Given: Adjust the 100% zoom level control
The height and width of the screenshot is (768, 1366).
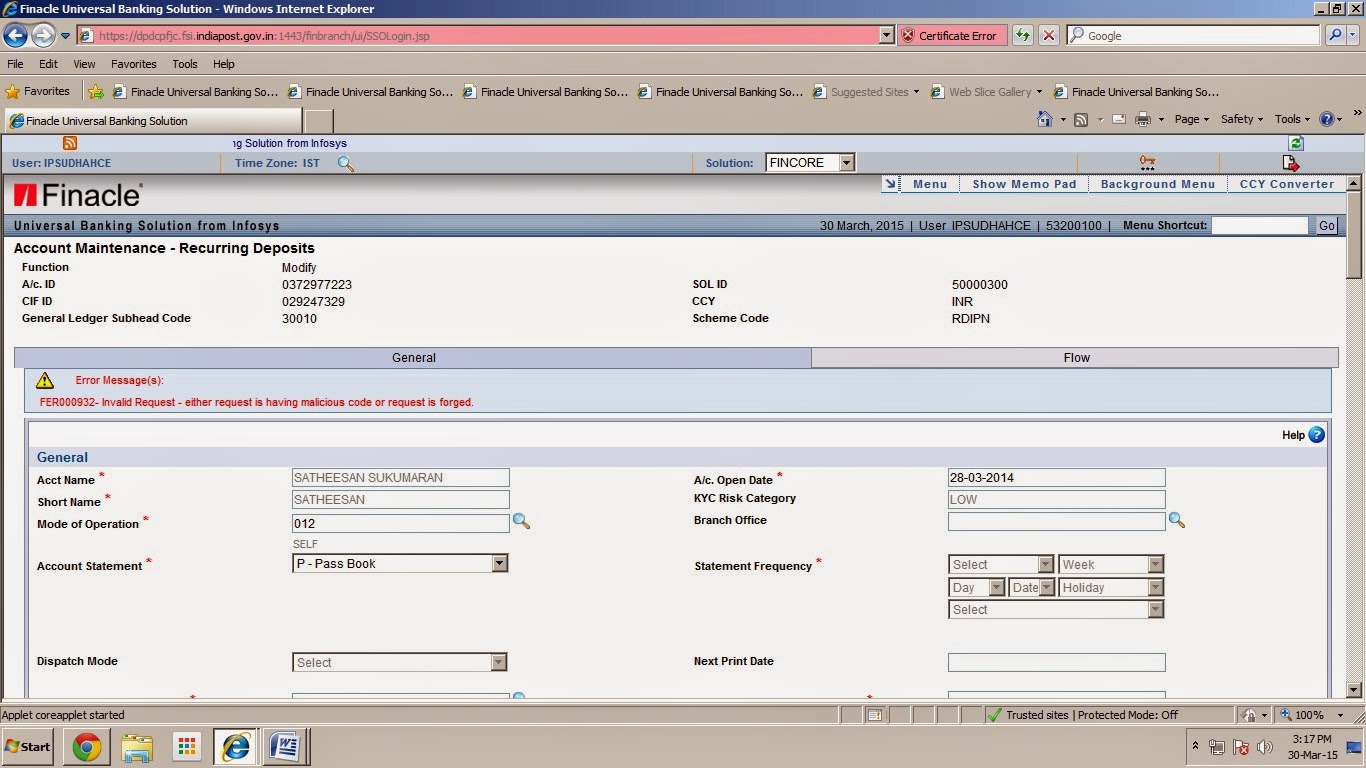Looking at the screenshot, I should pyautogui.click(x=1310, y=714).
